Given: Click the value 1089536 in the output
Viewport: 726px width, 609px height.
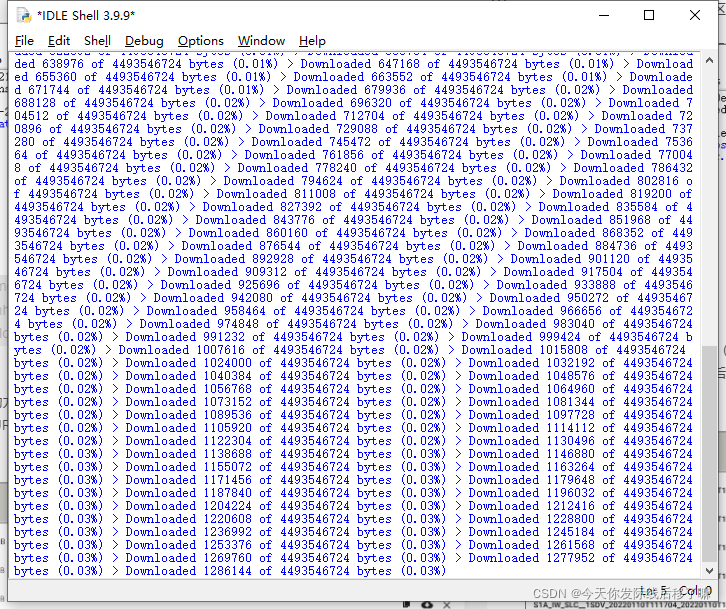Looking at the screenshot, I should pos(228,415).
